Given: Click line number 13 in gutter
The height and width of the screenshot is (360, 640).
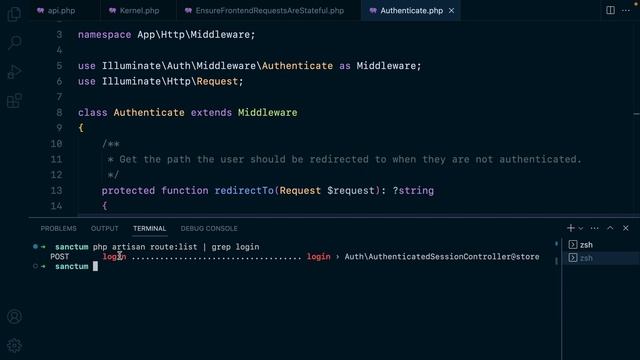Looking at the screenshot, I should pos(56,191).
